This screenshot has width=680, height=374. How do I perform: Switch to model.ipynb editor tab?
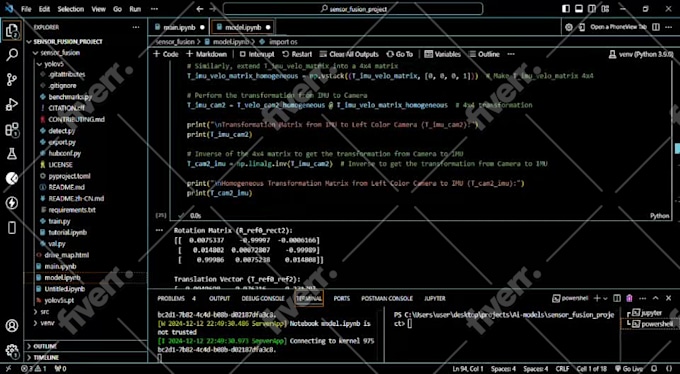point(243,27)
